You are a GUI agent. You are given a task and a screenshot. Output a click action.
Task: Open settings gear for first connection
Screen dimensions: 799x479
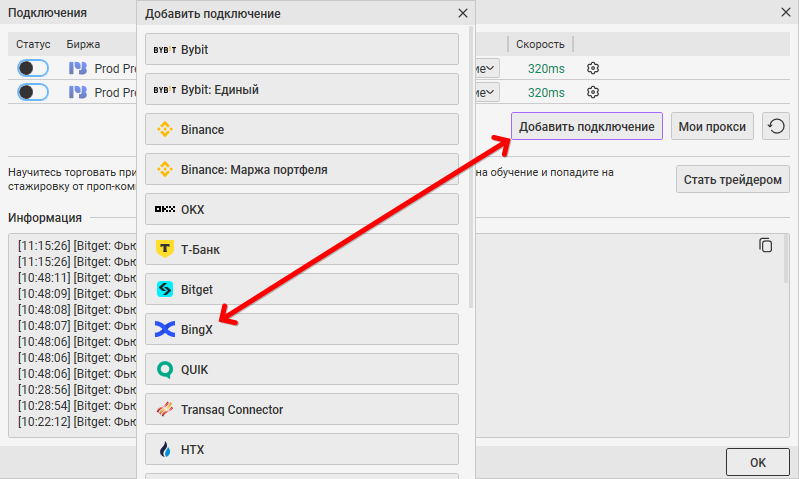[593, 68]
